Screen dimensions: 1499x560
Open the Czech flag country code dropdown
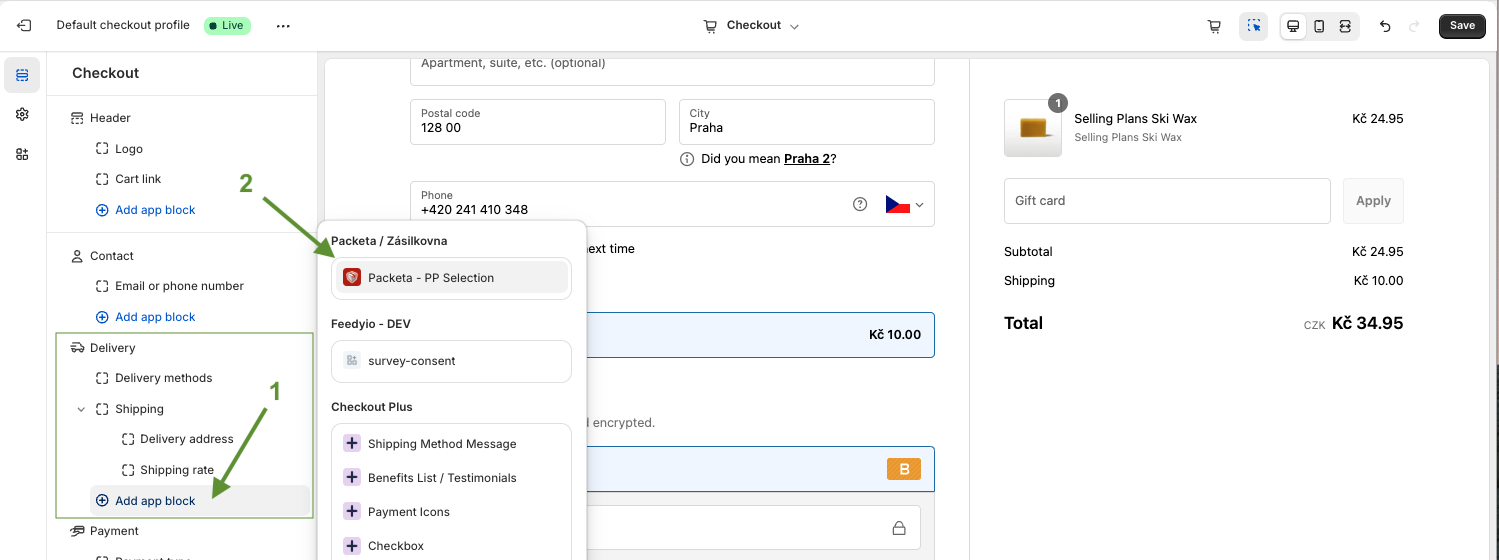904,204
